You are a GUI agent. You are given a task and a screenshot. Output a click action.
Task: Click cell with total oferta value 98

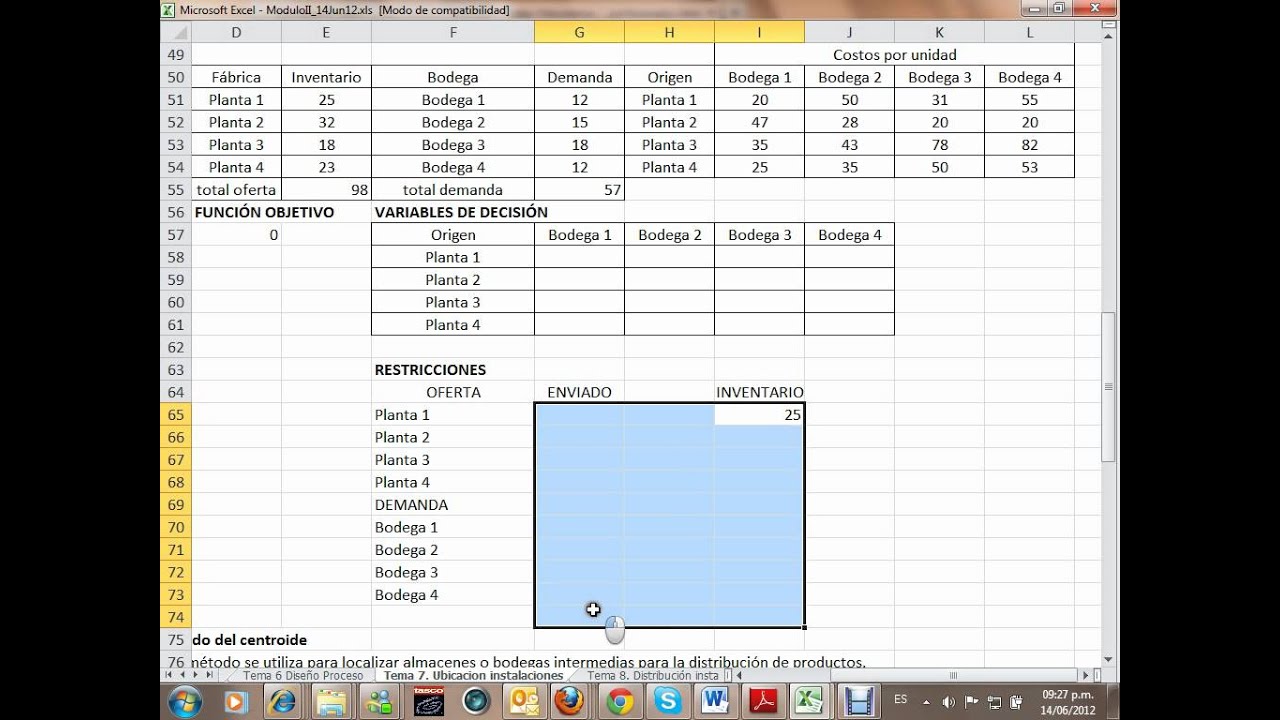[x=326, y=190]
